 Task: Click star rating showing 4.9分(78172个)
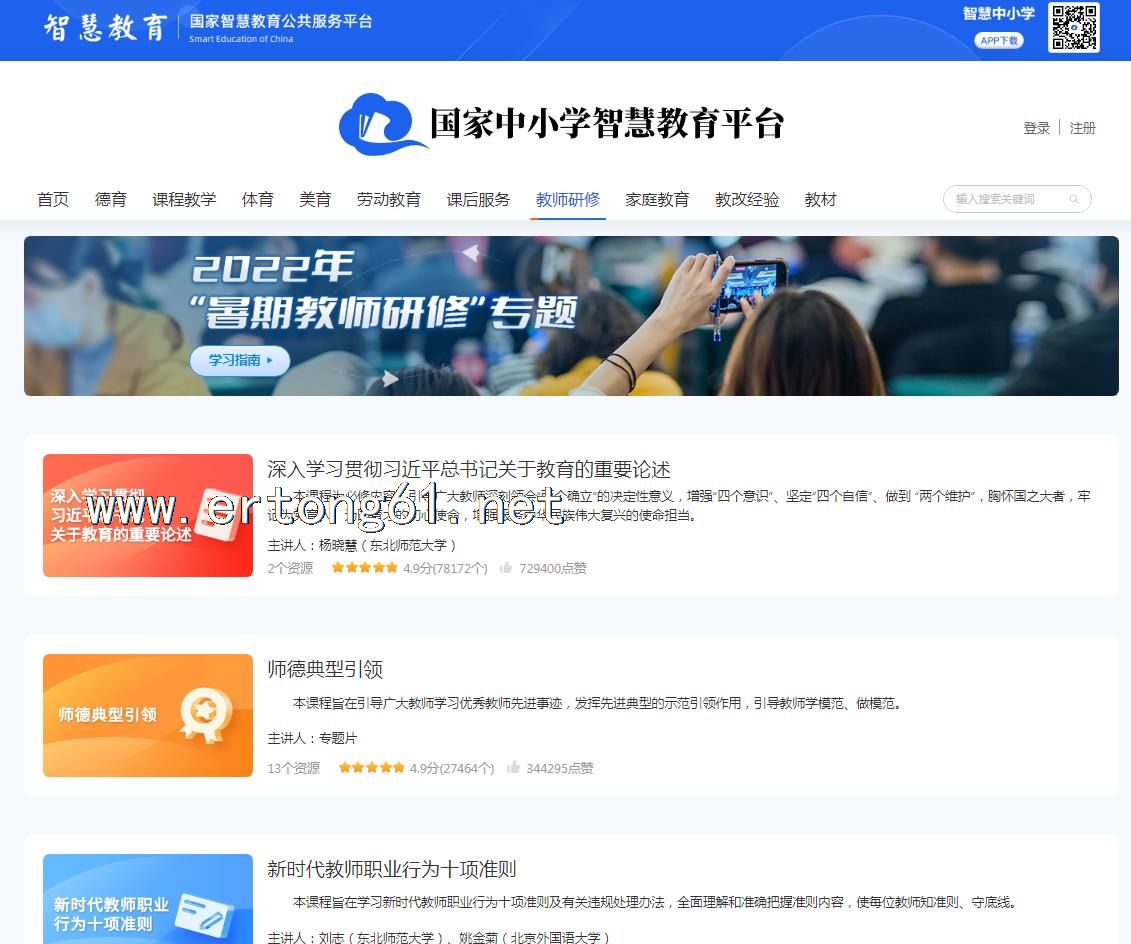pos(364,568)
